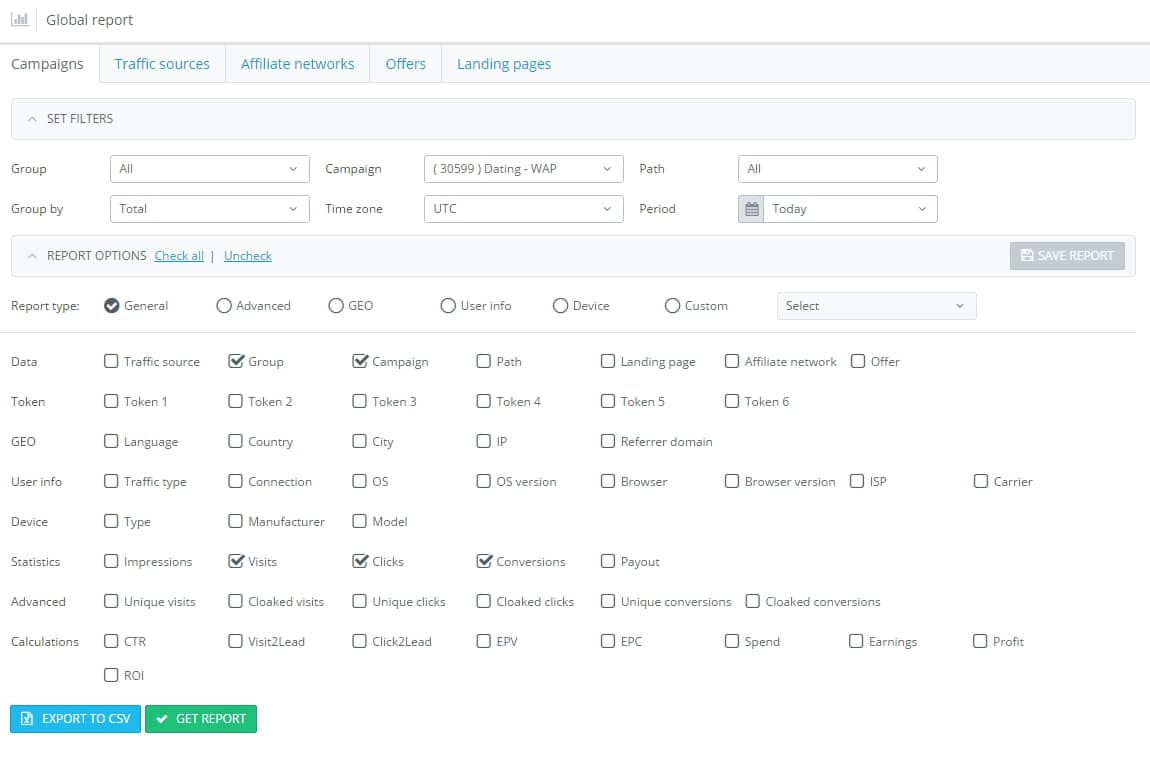Click the Uncheck link
This screenshot has height=773, width=1150.
248,256
